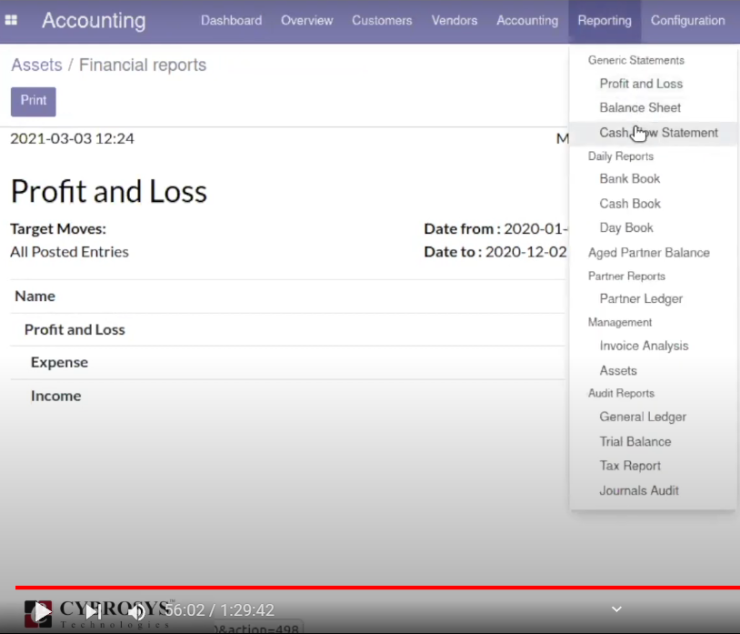Mute the video volume icon

pyautogui.click(x=137, y=612)
